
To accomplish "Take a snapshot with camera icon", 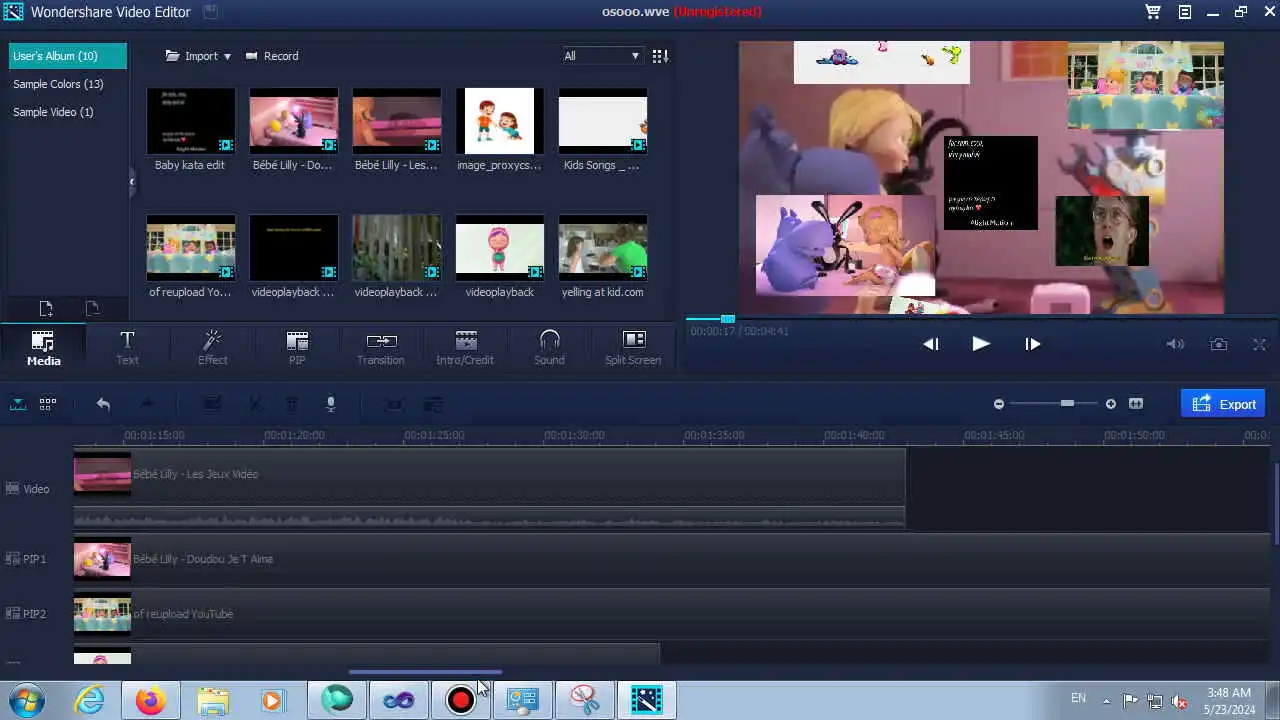I will click(x=1218, y=344).
